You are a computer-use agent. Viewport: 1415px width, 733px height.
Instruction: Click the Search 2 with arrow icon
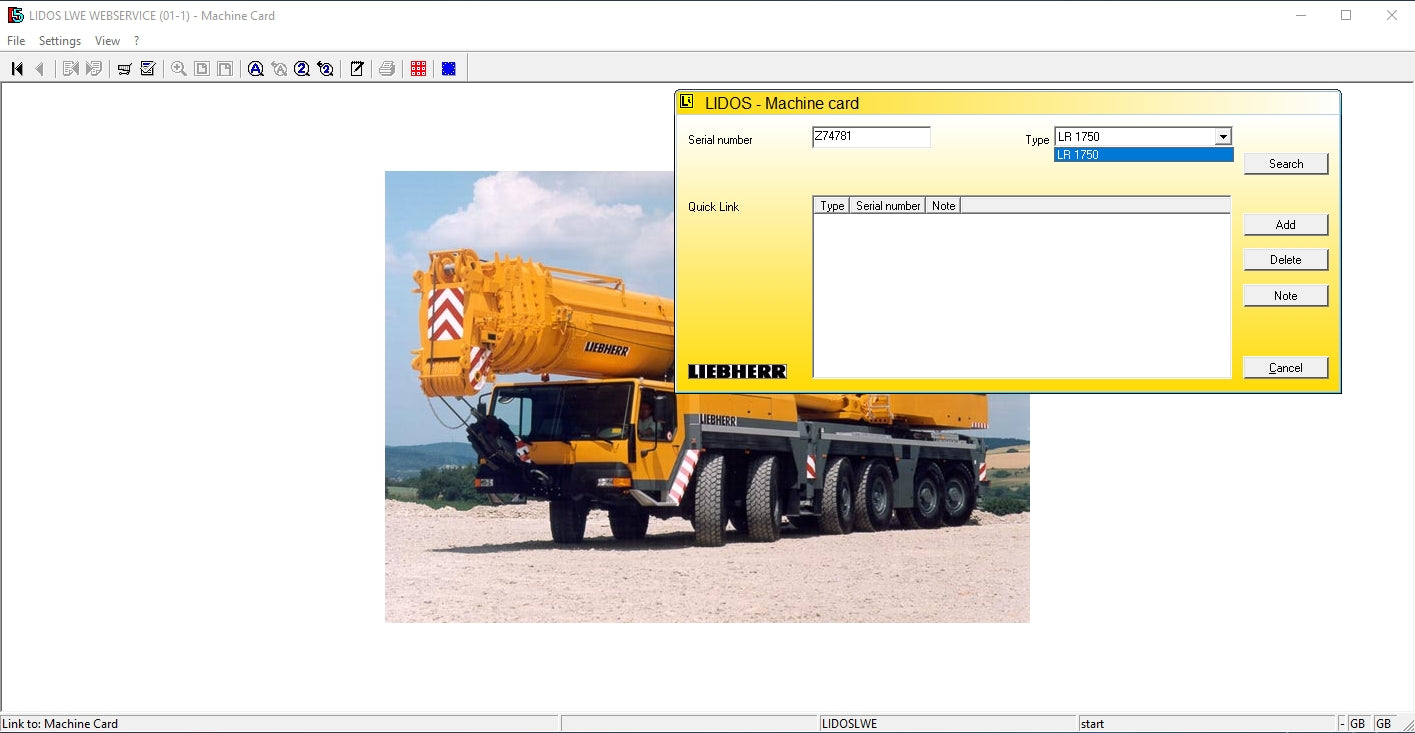pos(325,68)
